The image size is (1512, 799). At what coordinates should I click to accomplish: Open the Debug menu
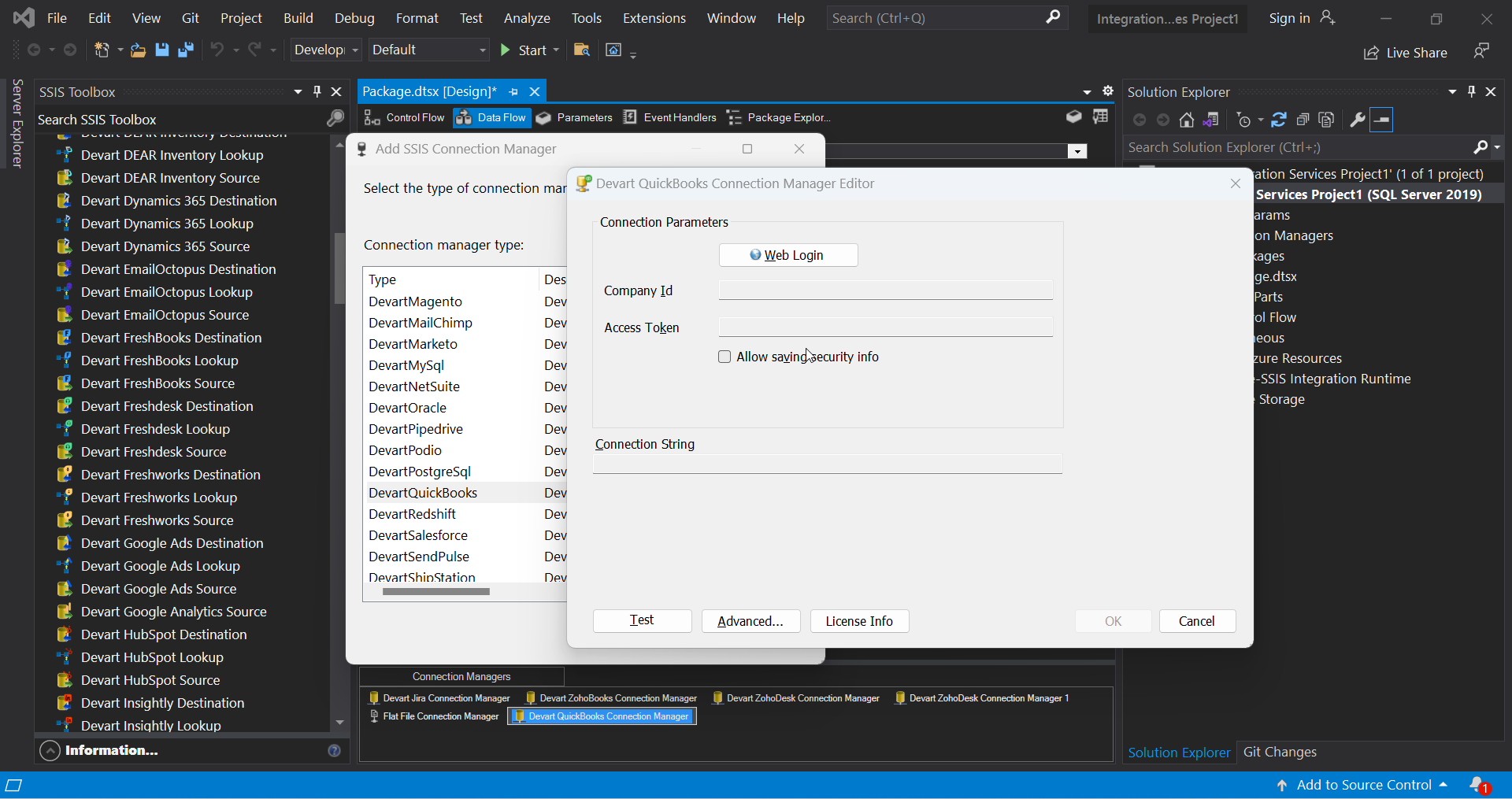tap(354, 18)
